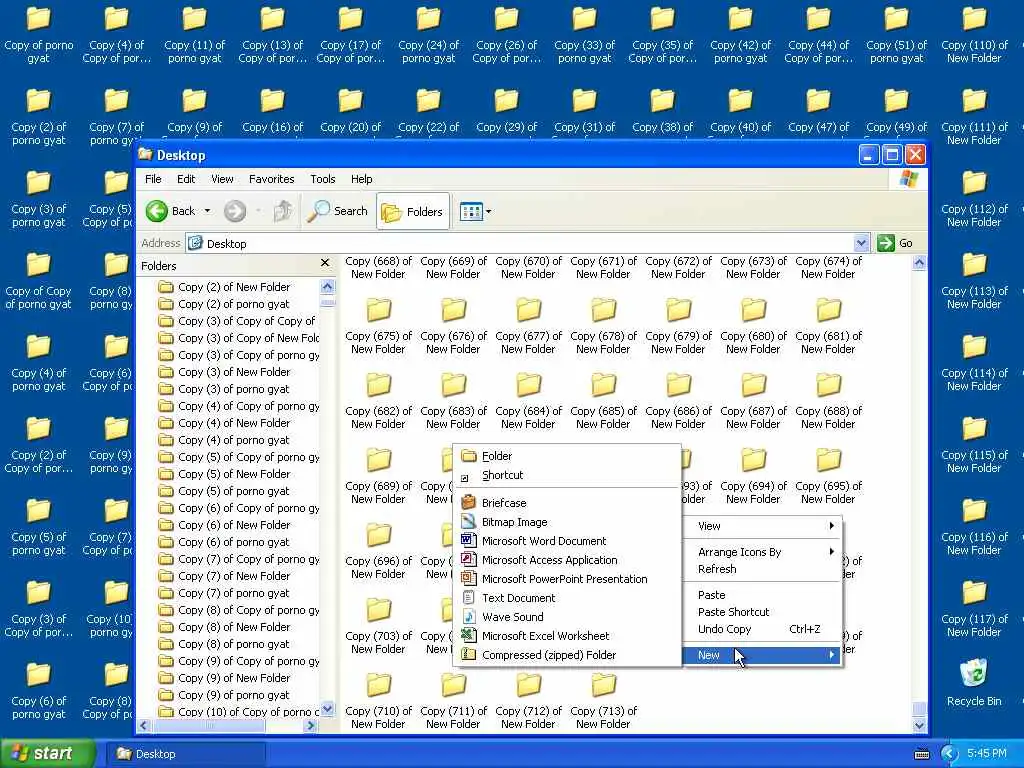Click file list scroll up arrow

[919, 263]
